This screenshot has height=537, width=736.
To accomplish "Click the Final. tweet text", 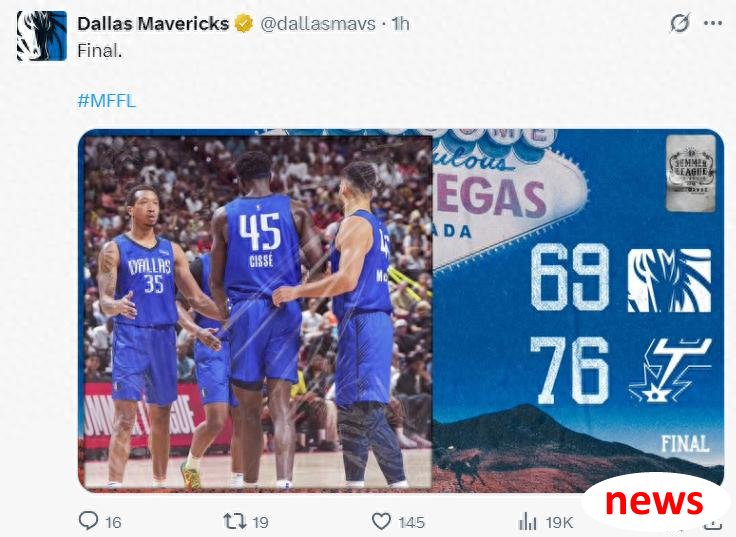I will (x=100, y=51).
